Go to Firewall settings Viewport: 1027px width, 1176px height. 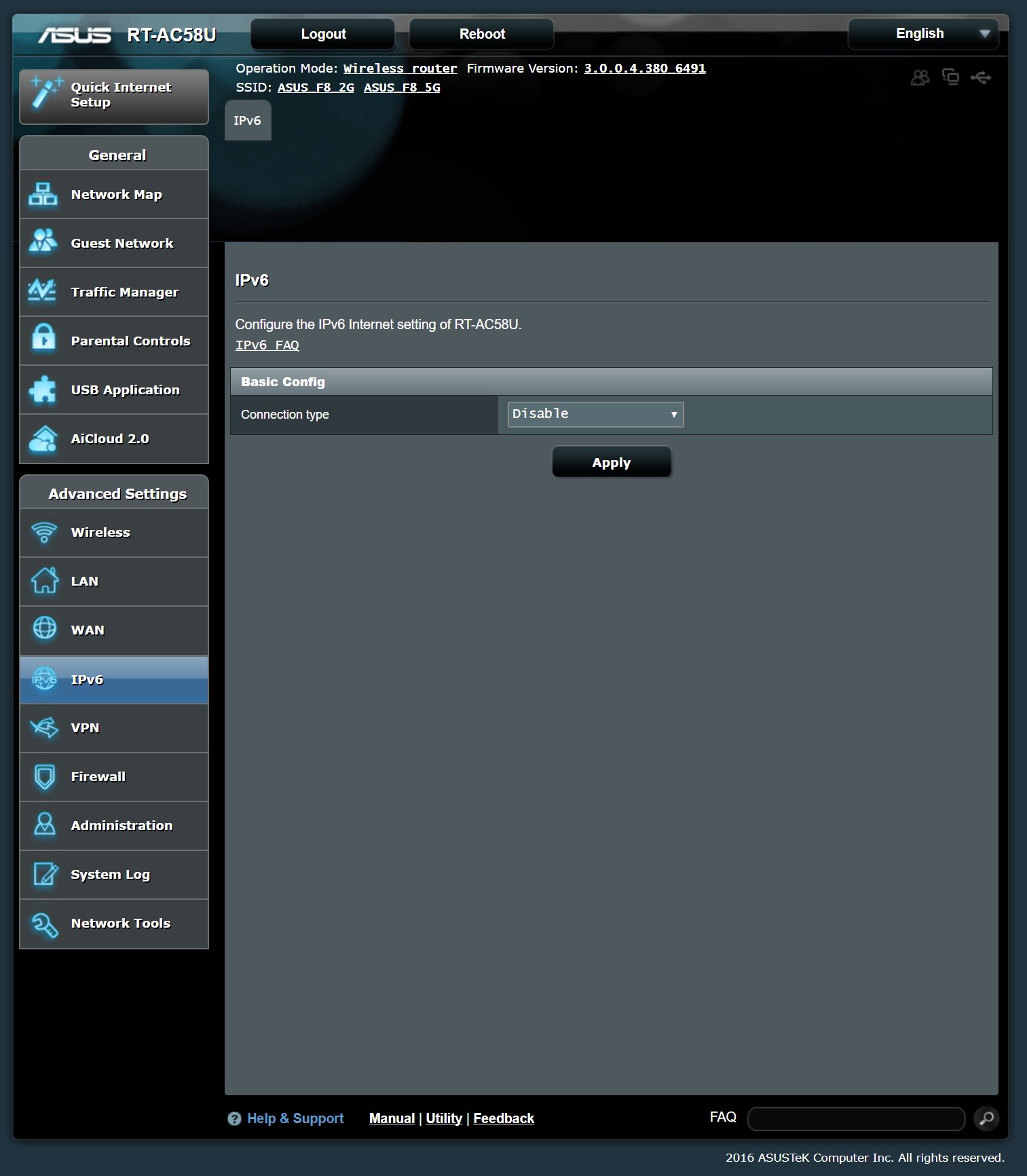pyautogui.click(x=114, y=777)
